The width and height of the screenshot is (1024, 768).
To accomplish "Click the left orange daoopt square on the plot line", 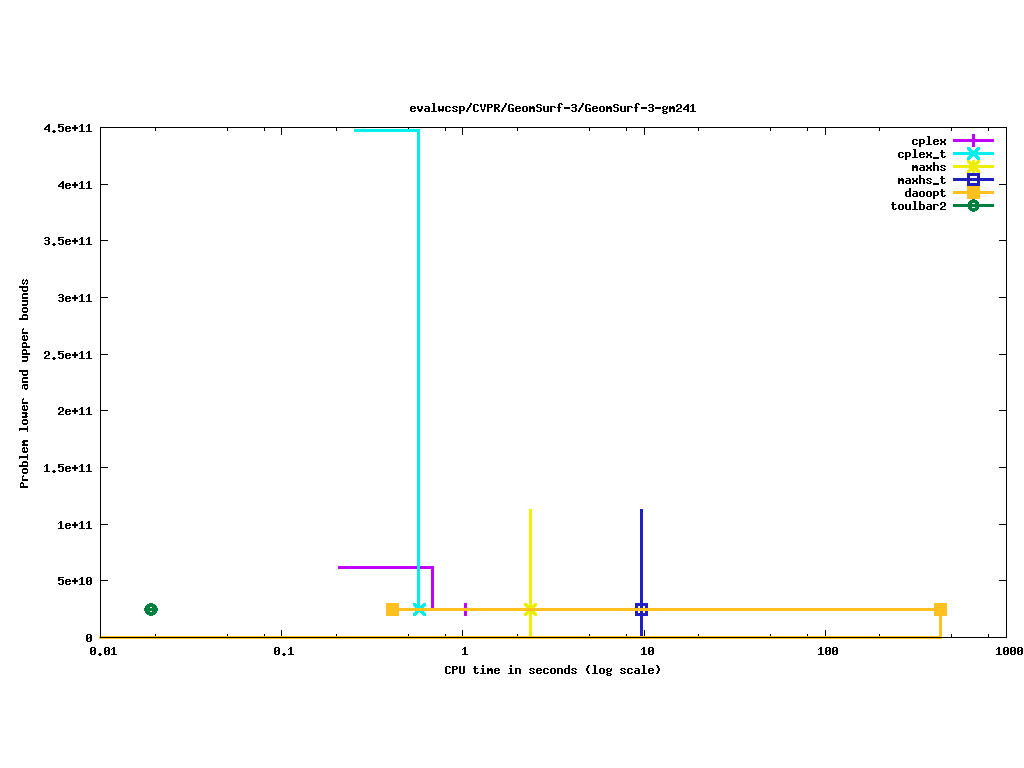I will coord(392,609).
